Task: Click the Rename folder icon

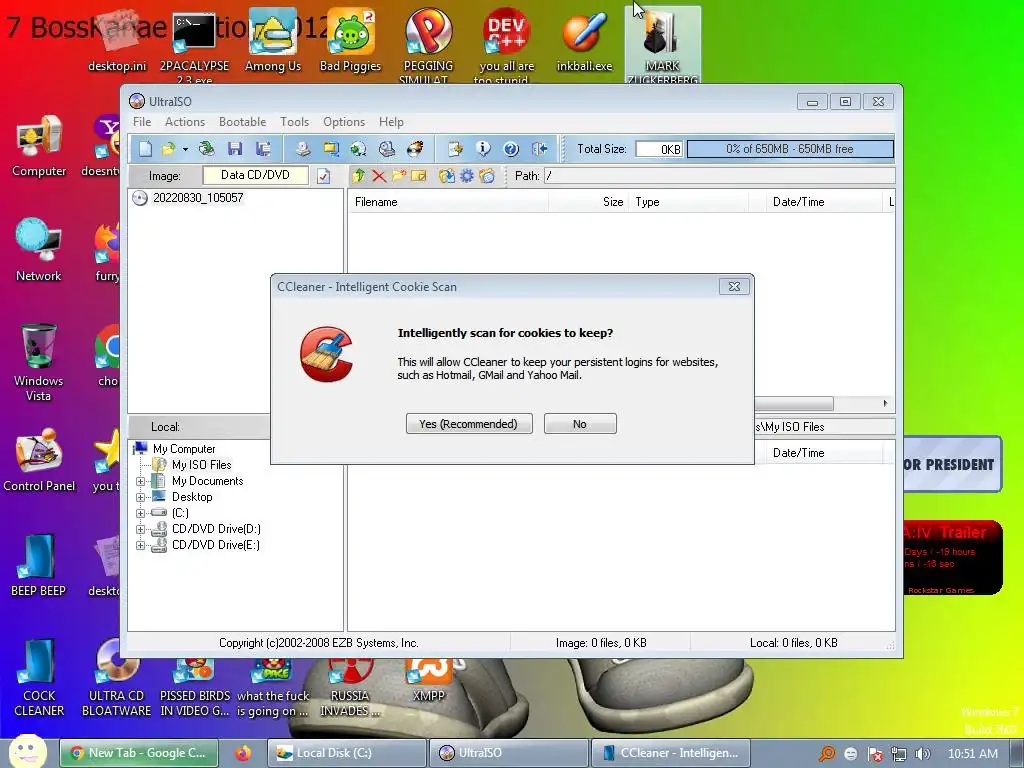Action: coord(419,176)
